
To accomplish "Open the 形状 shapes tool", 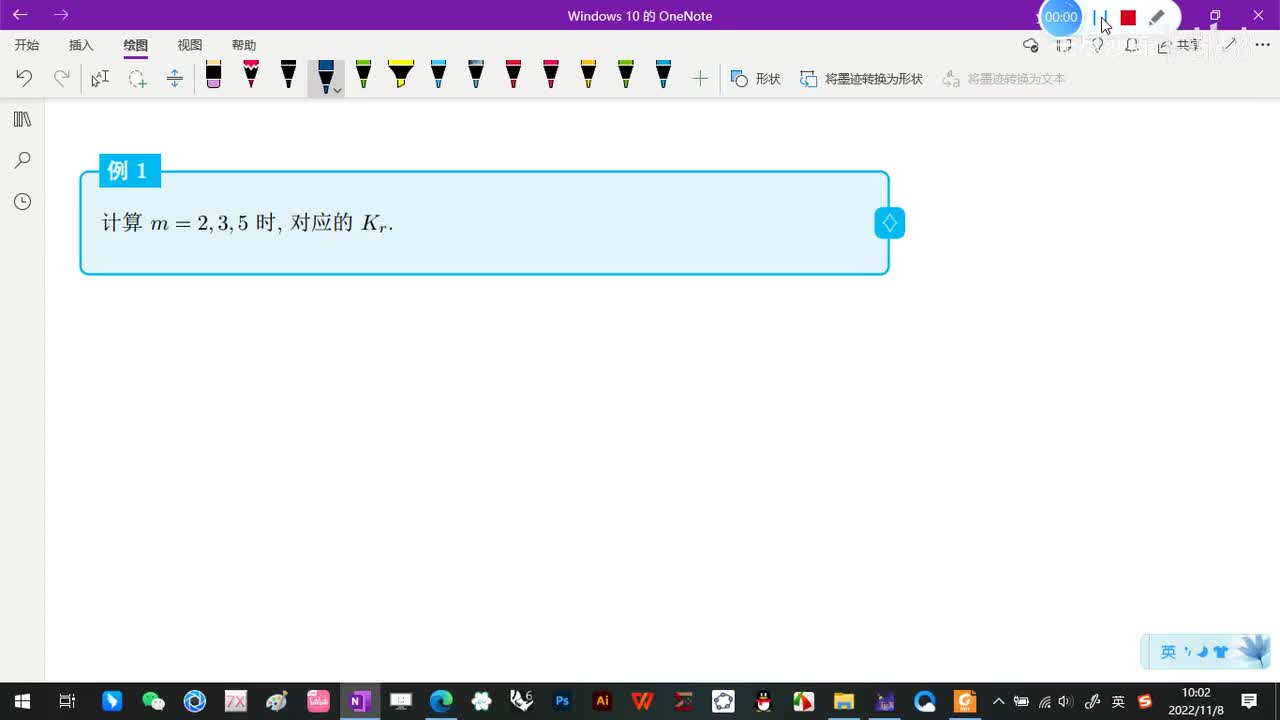I will pos(755,78).
